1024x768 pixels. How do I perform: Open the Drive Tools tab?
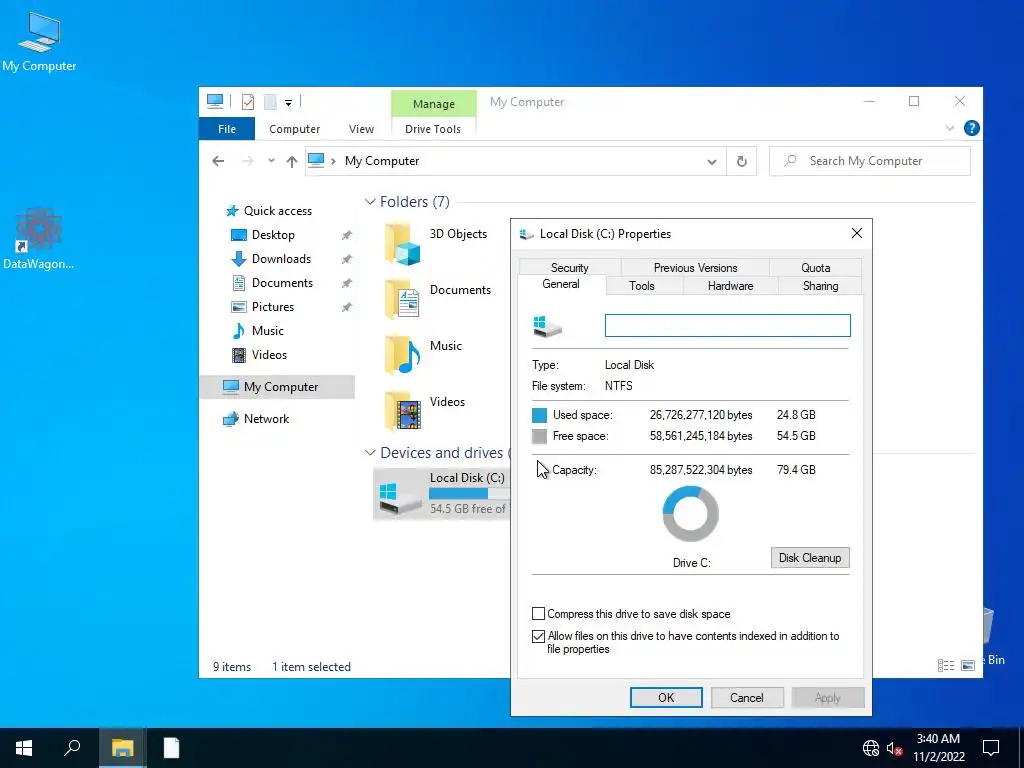pyautogui.click(x=433, y=129)
